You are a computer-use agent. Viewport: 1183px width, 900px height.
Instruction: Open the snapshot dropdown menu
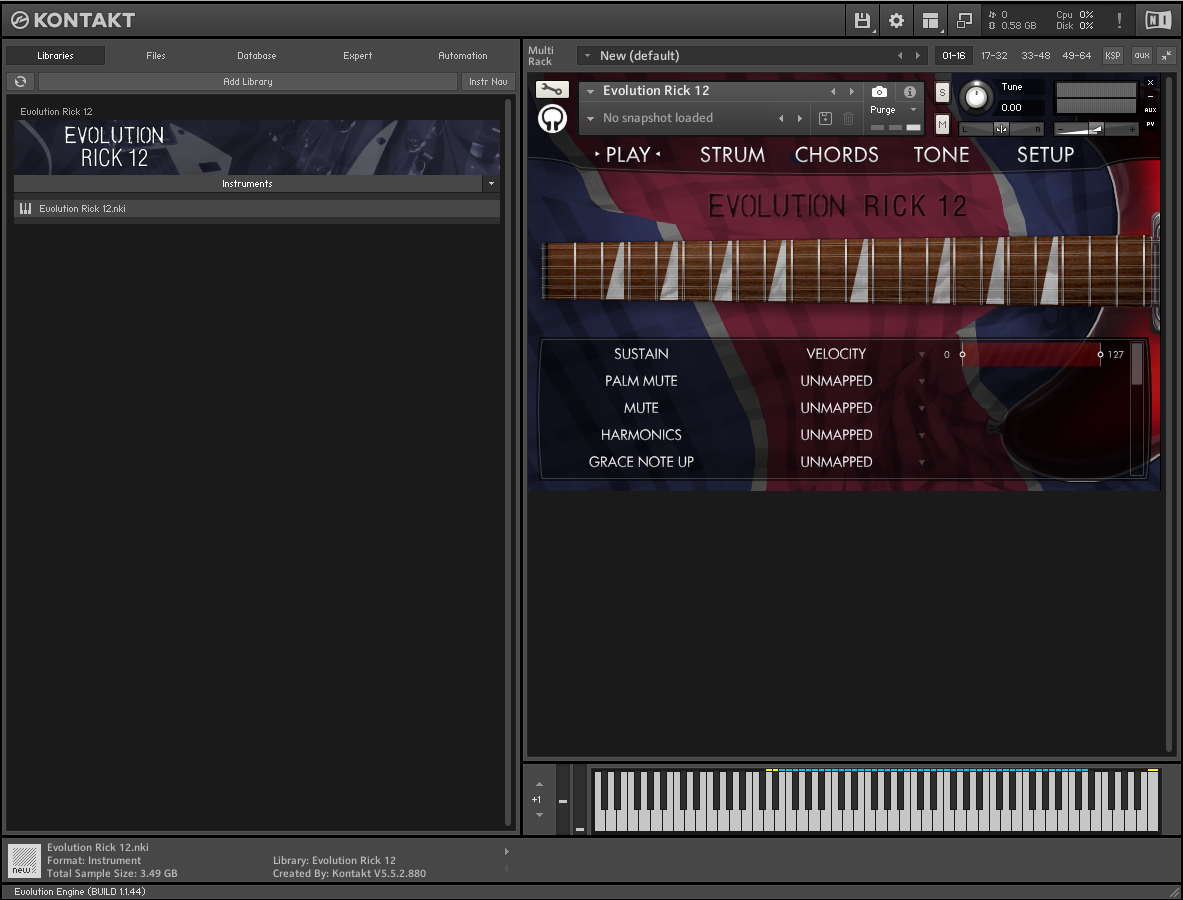591,118
